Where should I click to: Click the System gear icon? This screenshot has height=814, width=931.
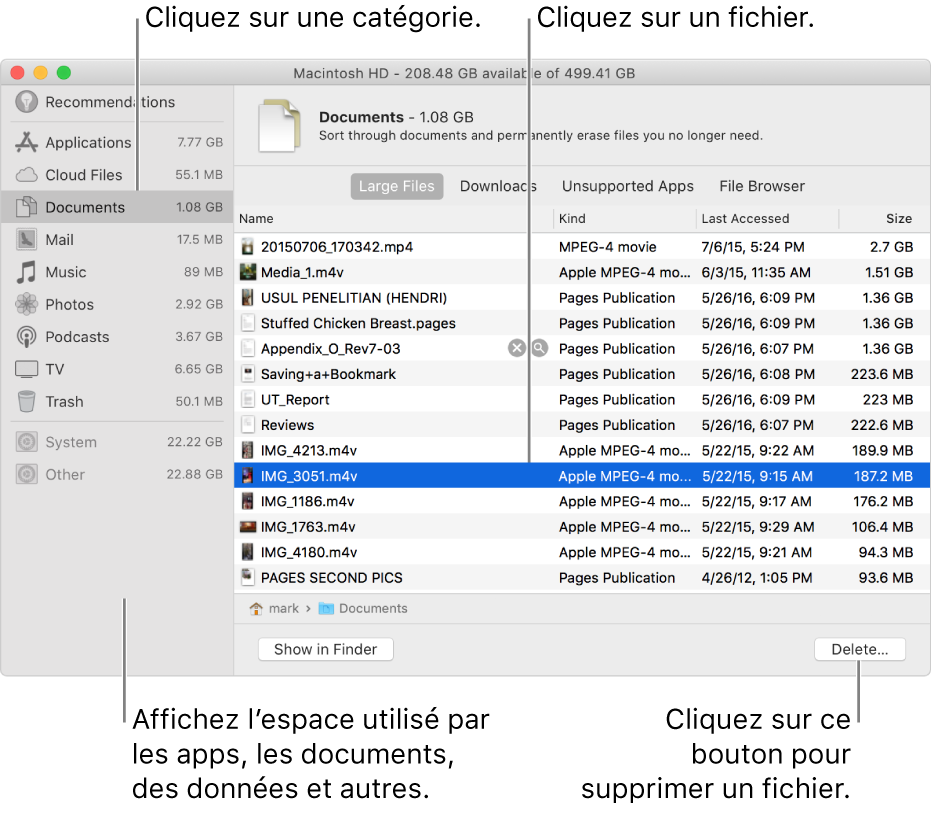26,442
